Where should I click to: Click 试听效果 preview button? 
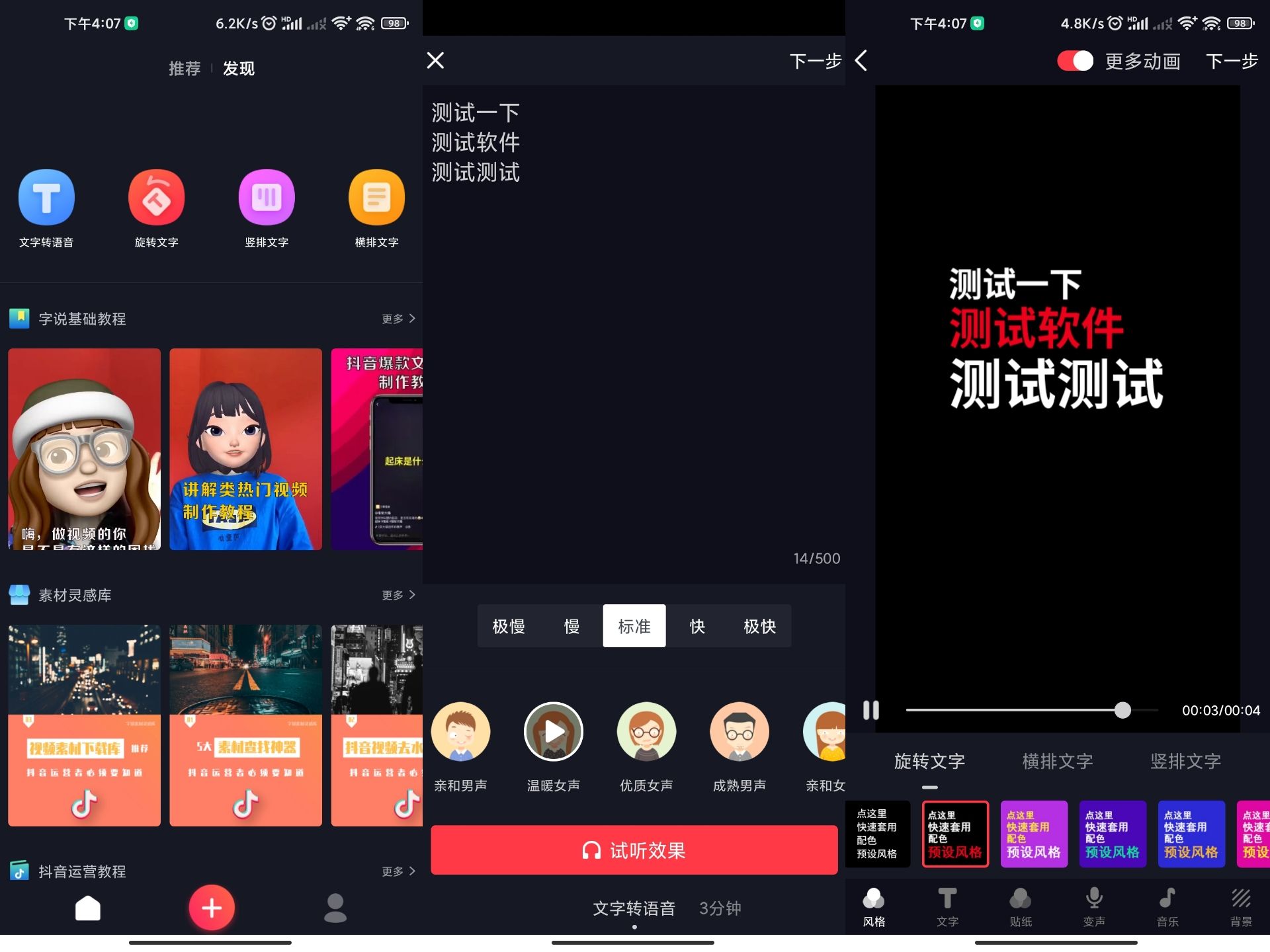(633, 850)
